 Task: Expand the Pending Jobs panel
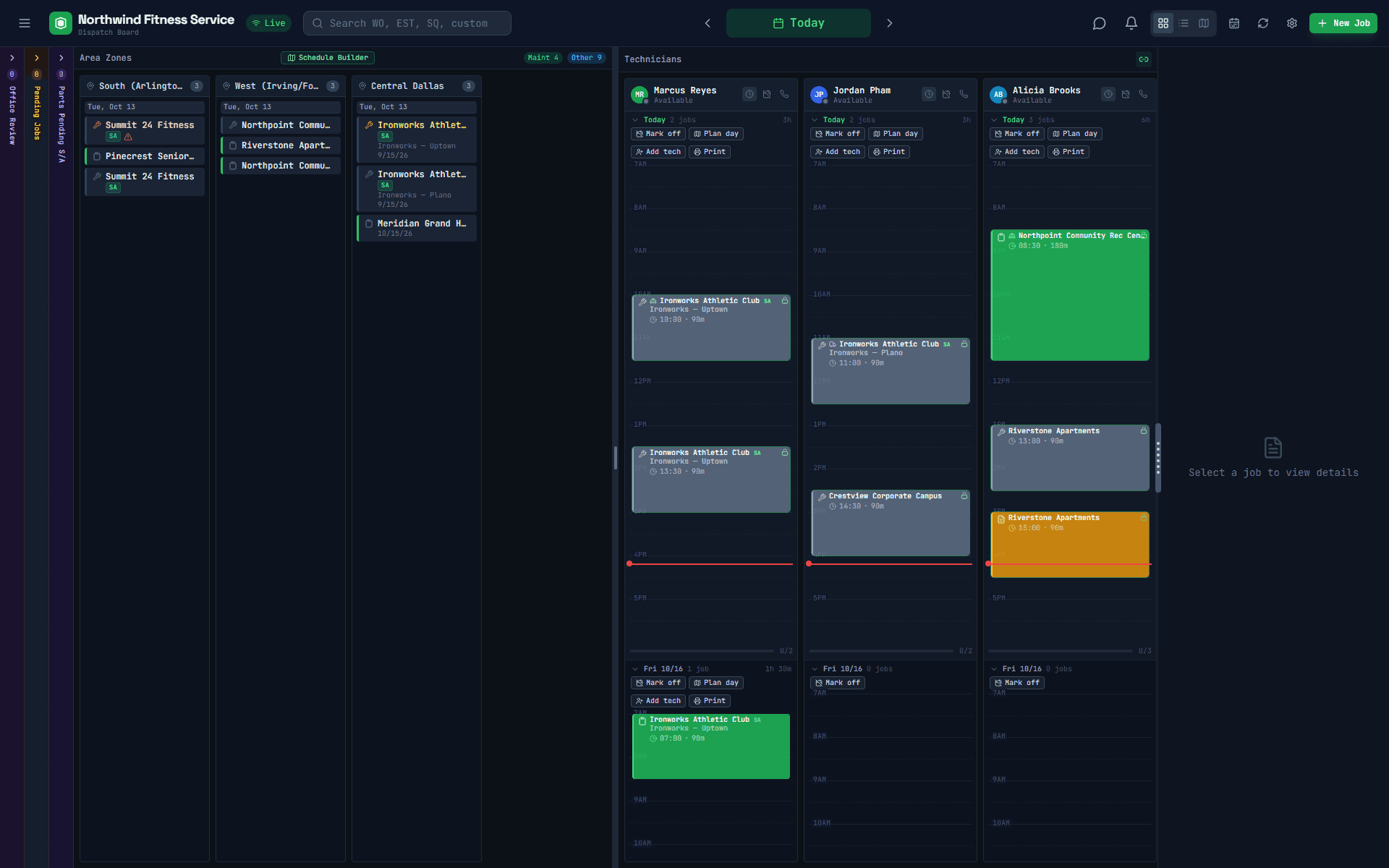pyautogui.click(x=37, y=58)
